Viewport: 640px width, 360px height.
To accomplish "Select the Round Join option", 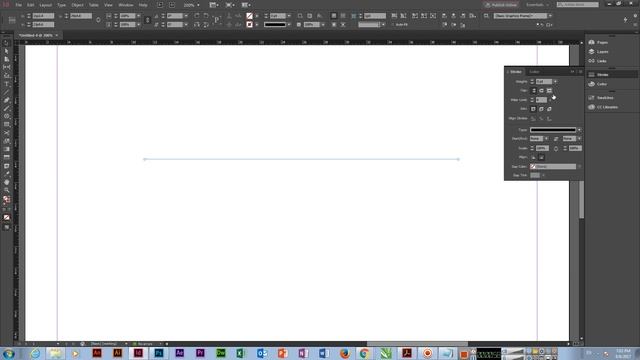I will point(541,109).
